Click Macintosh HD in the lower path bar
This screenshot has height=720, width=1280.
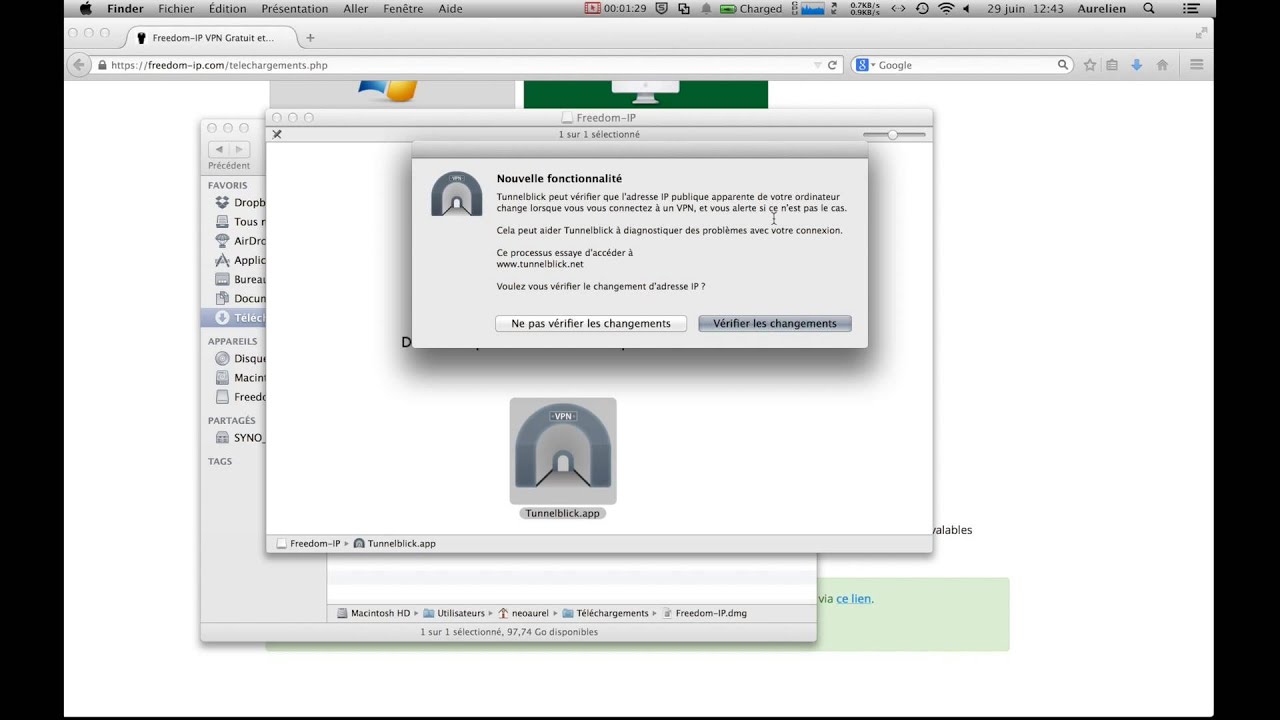[x=373, y=613]
